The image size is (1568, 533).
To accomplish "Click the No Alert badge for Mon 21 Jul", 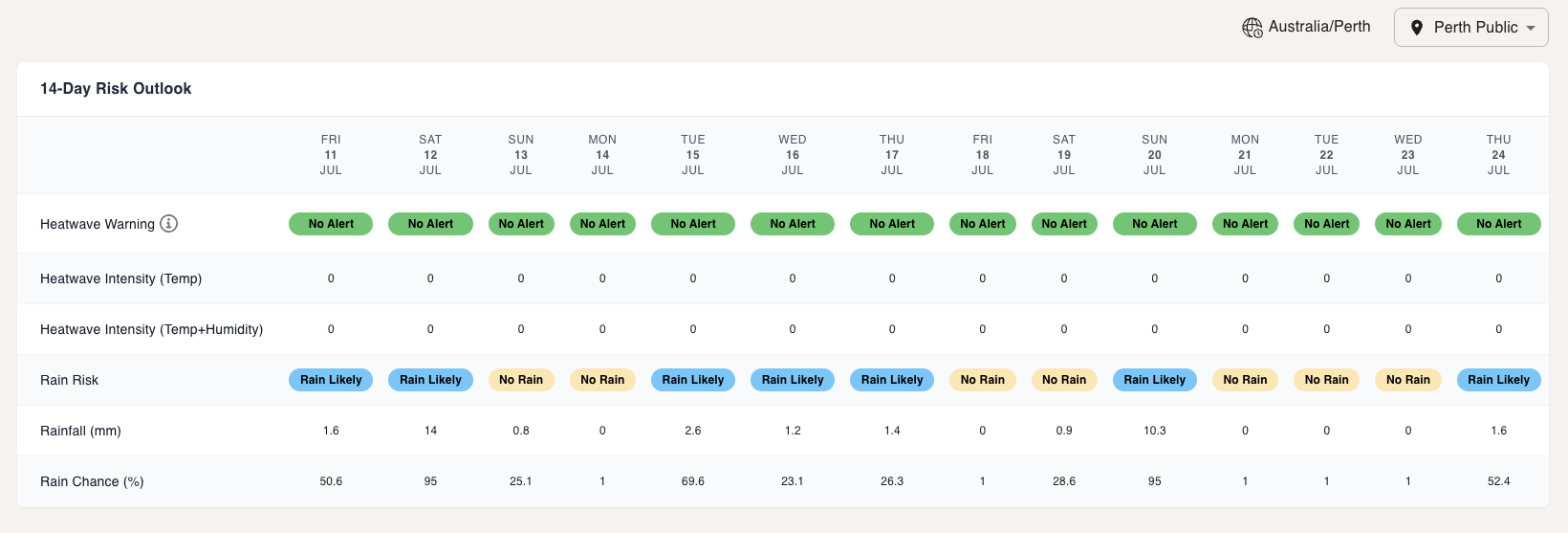I will [x=1245, y=224].
